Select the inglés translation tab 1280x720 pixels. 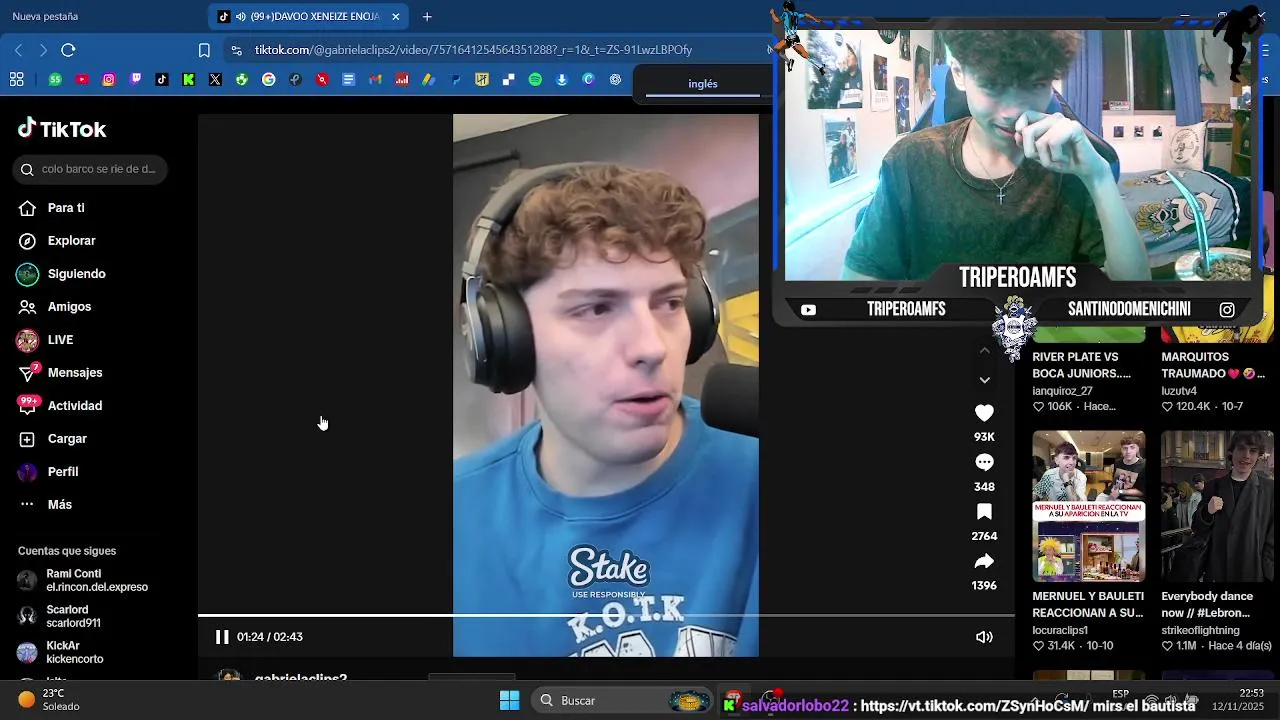pos(703,84)
